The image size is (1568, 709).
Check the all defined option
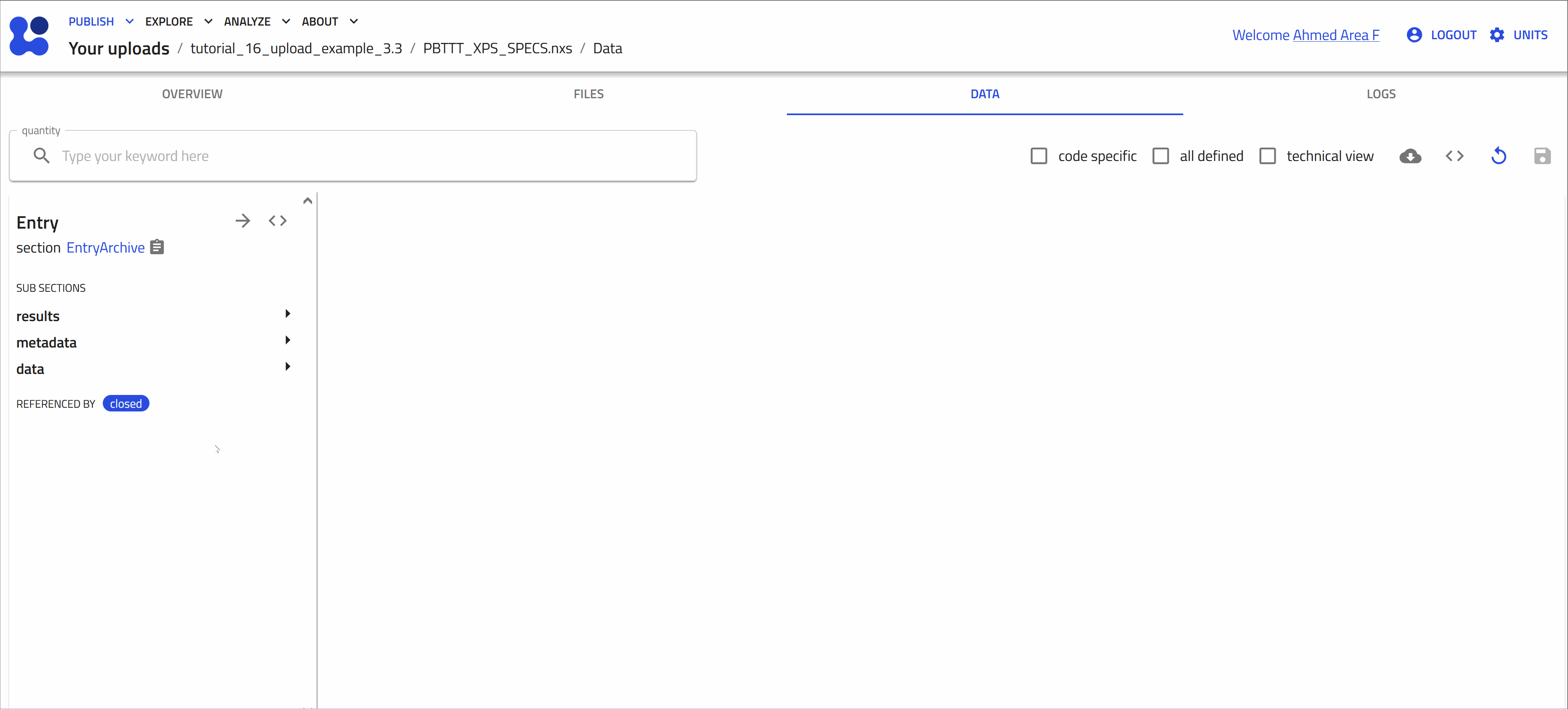1160,156
